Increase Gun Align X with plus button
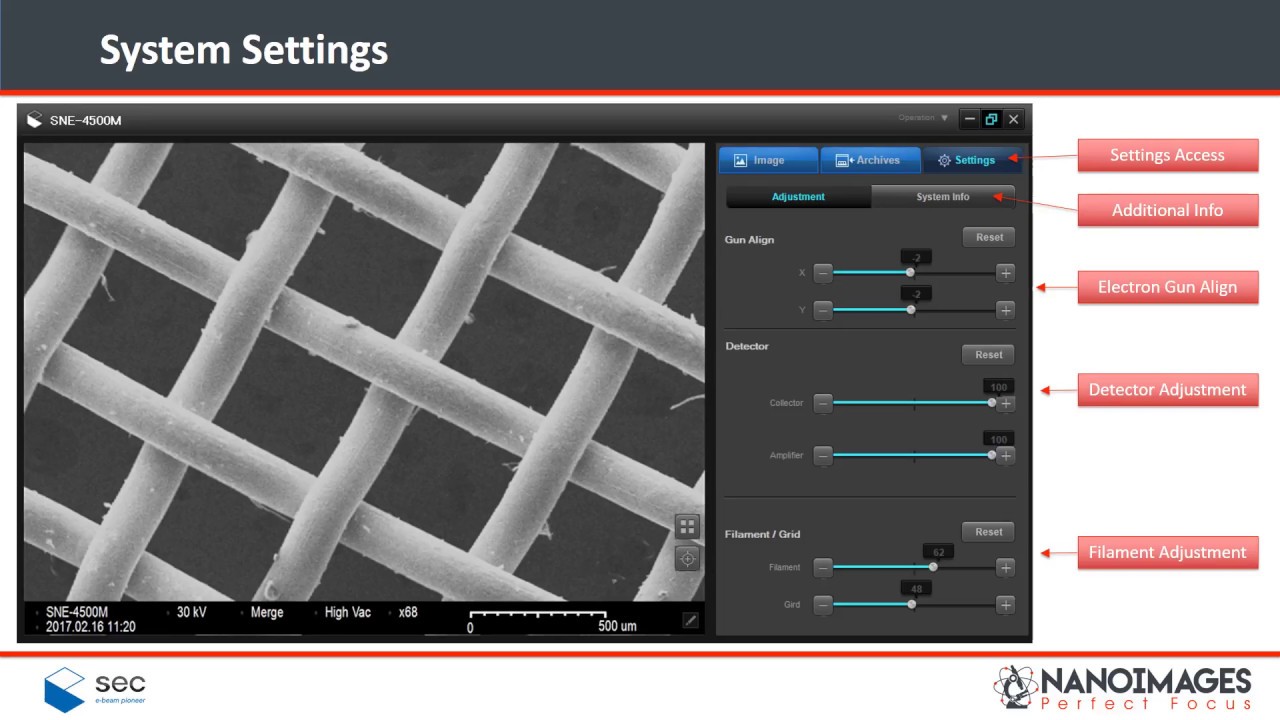 coord(1006,272)
